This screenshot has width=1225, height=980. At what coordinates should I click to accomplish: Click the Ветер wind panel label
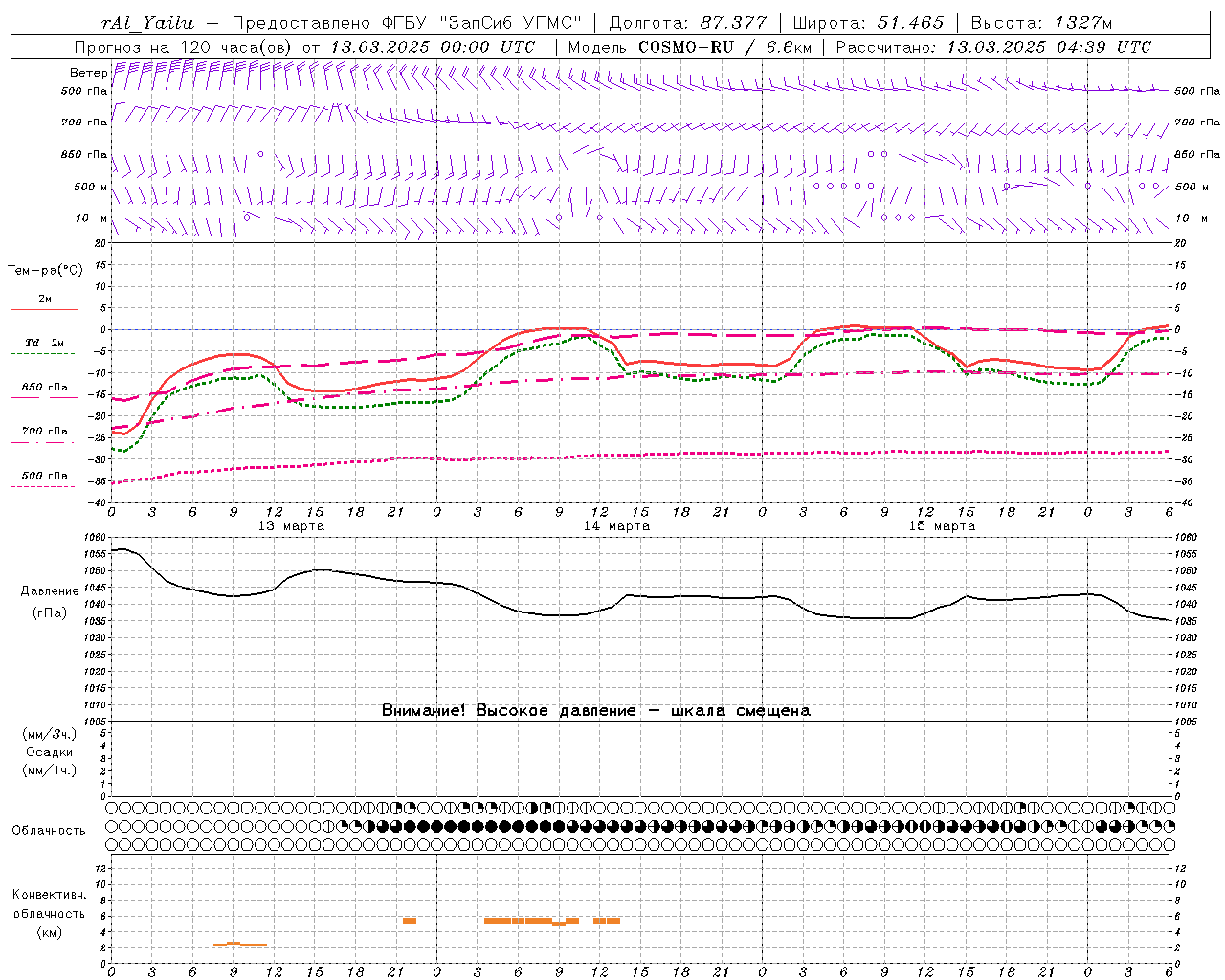(88, 73)
